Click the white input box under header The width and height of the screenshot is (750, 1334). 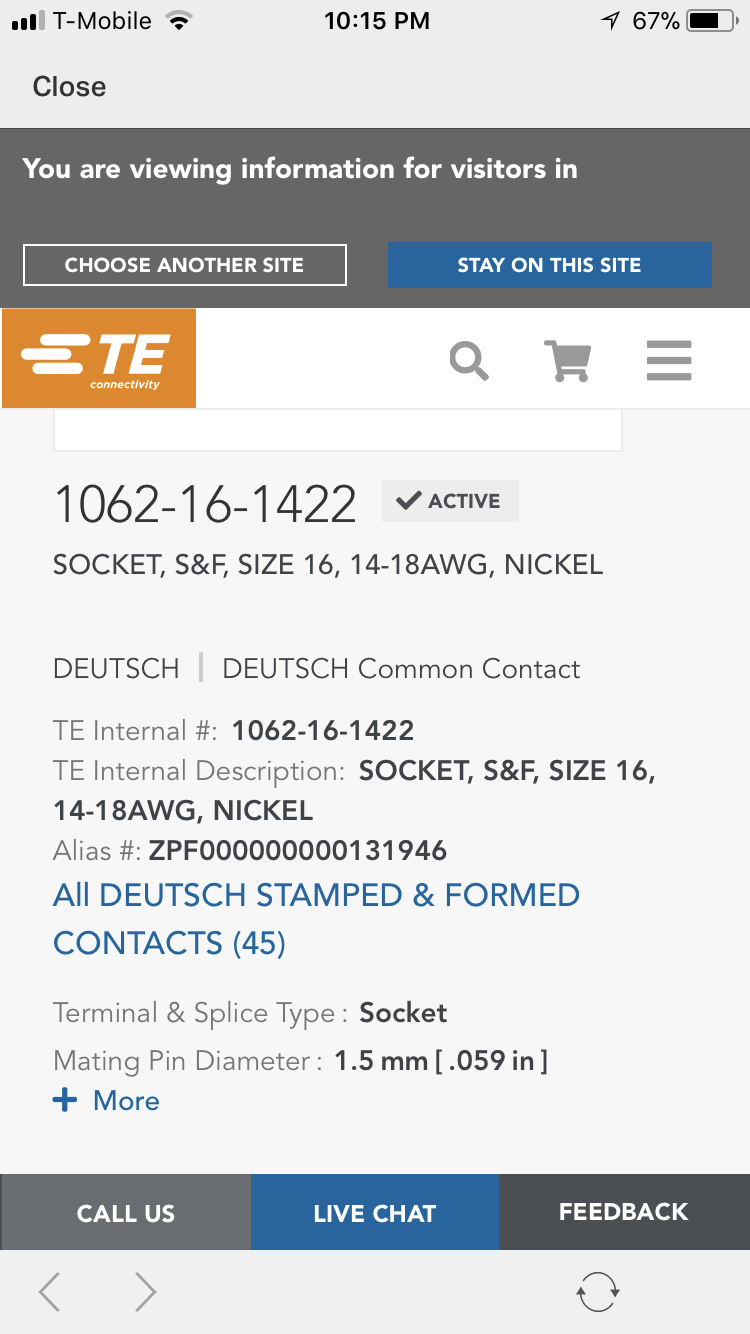338,430
